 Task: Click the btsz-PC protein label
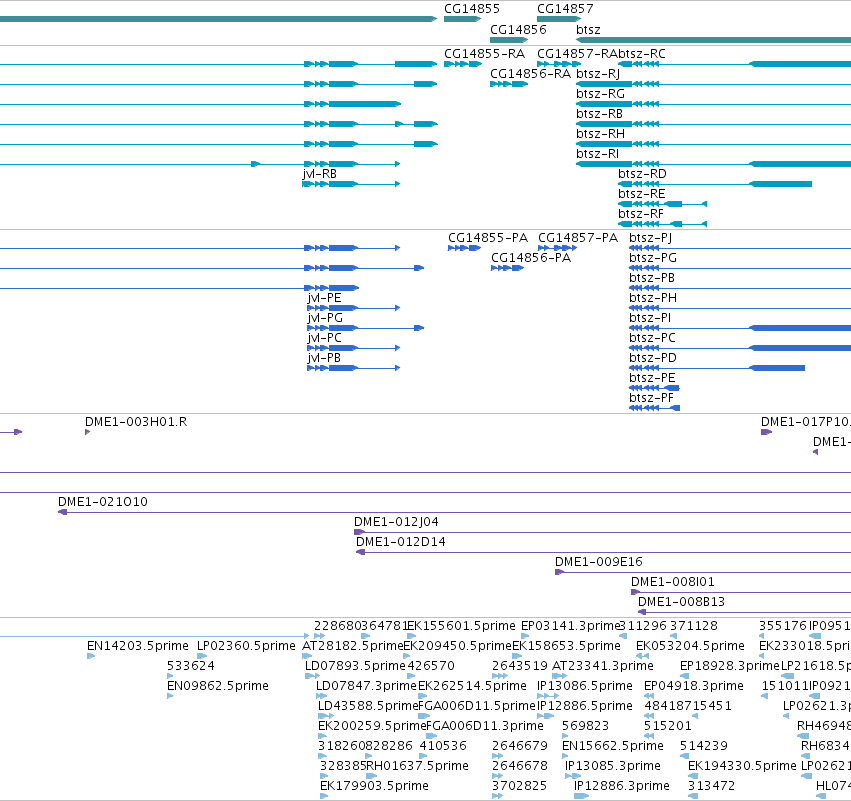(652, 338)
